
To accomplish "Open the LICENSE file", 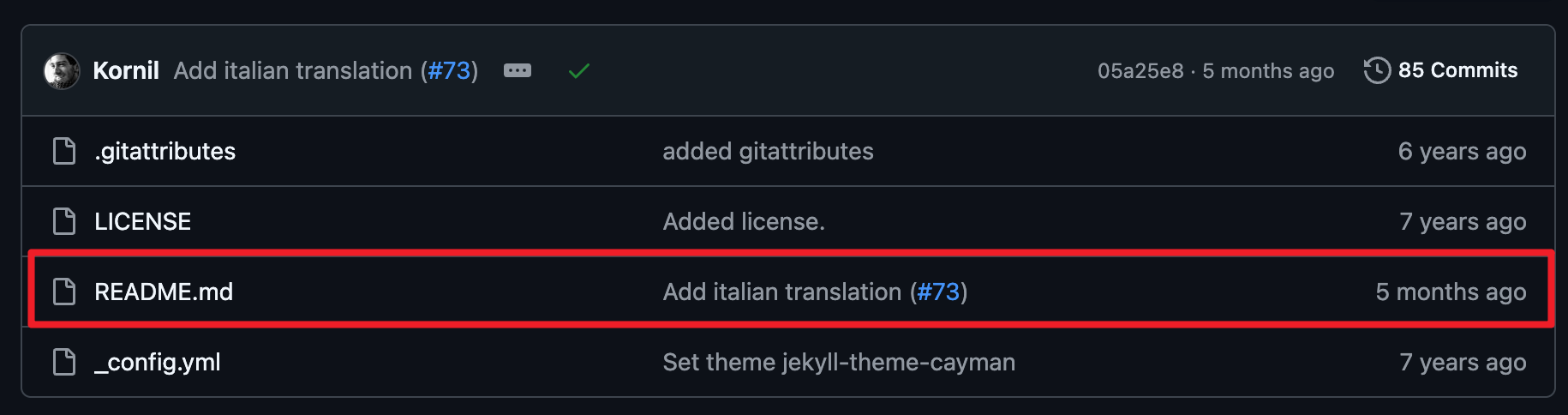I will (x=143, y=221).
